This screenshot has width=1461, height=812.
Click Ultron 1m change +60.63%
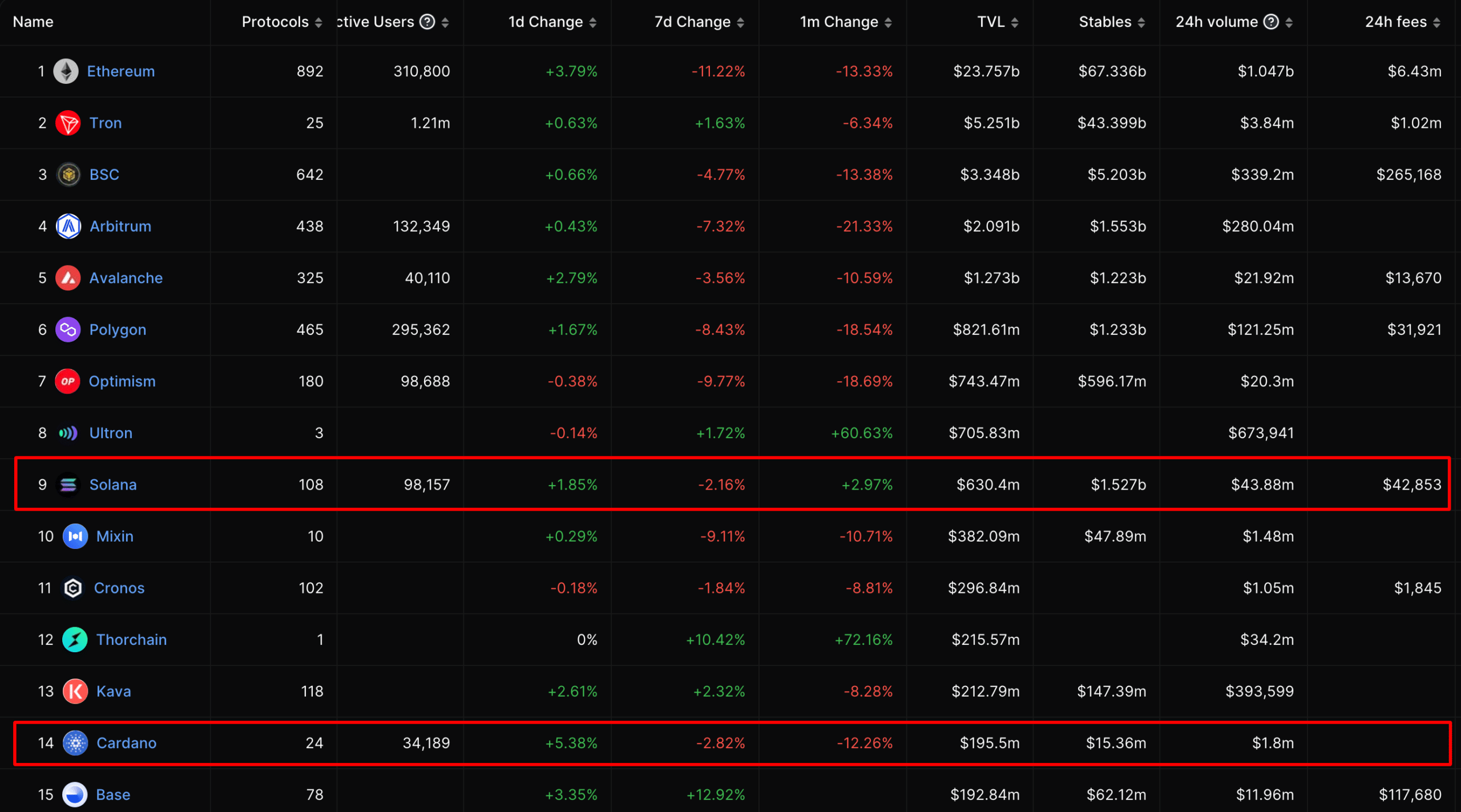click(862, 433)
